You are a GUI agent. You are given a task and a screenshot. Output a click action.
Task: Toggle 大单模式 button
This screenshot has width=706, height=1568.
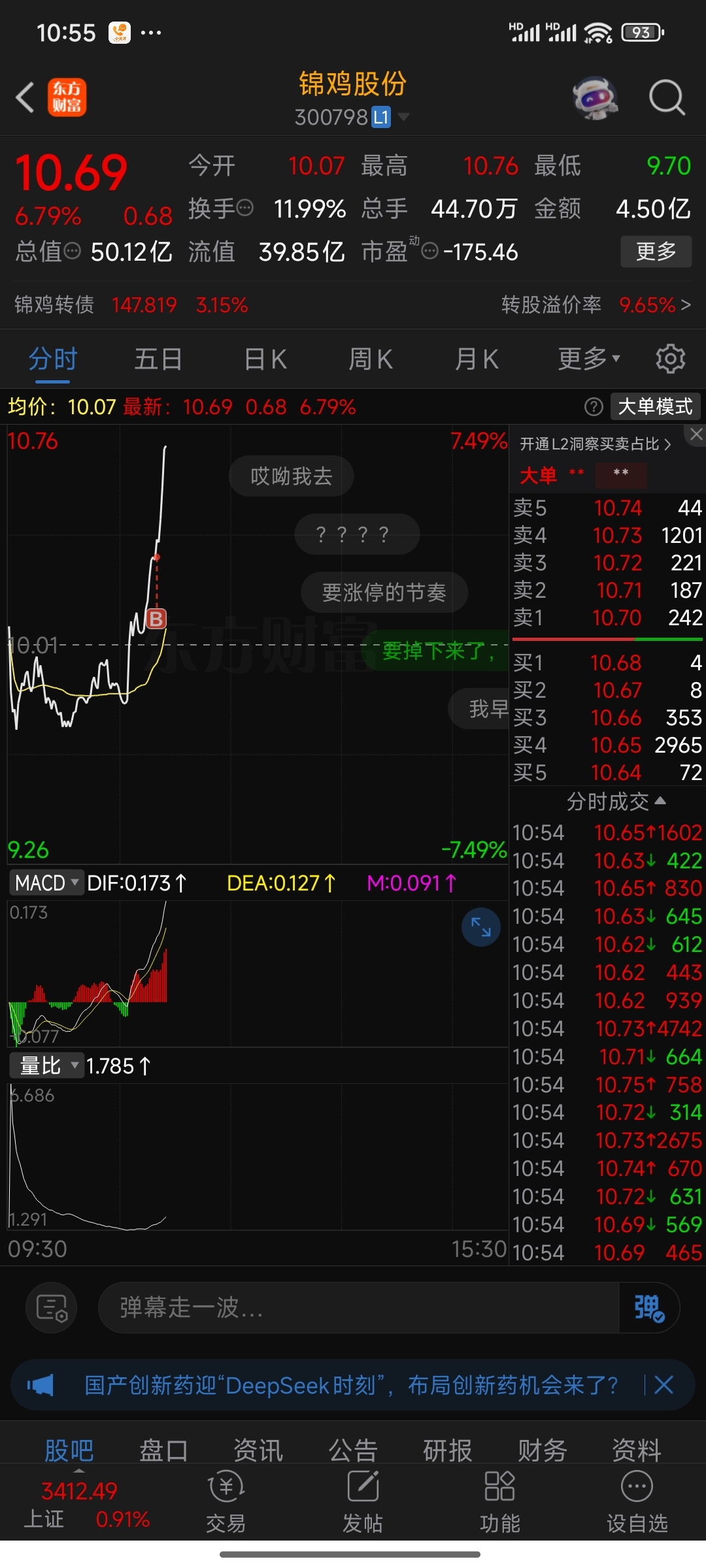click(x=655, y=406)
